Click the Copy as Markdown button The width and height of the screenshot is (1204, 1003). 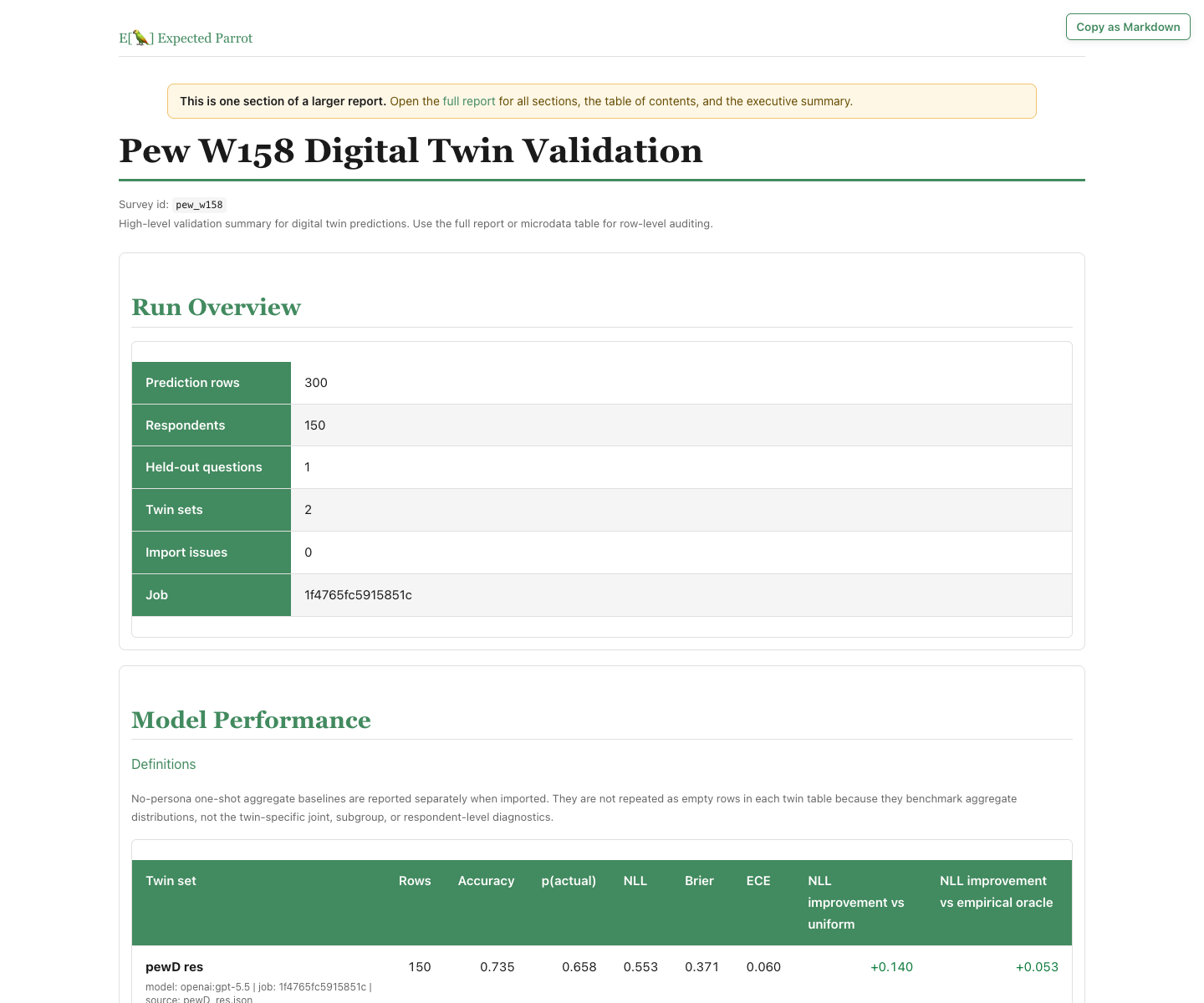coord(1128,27)
